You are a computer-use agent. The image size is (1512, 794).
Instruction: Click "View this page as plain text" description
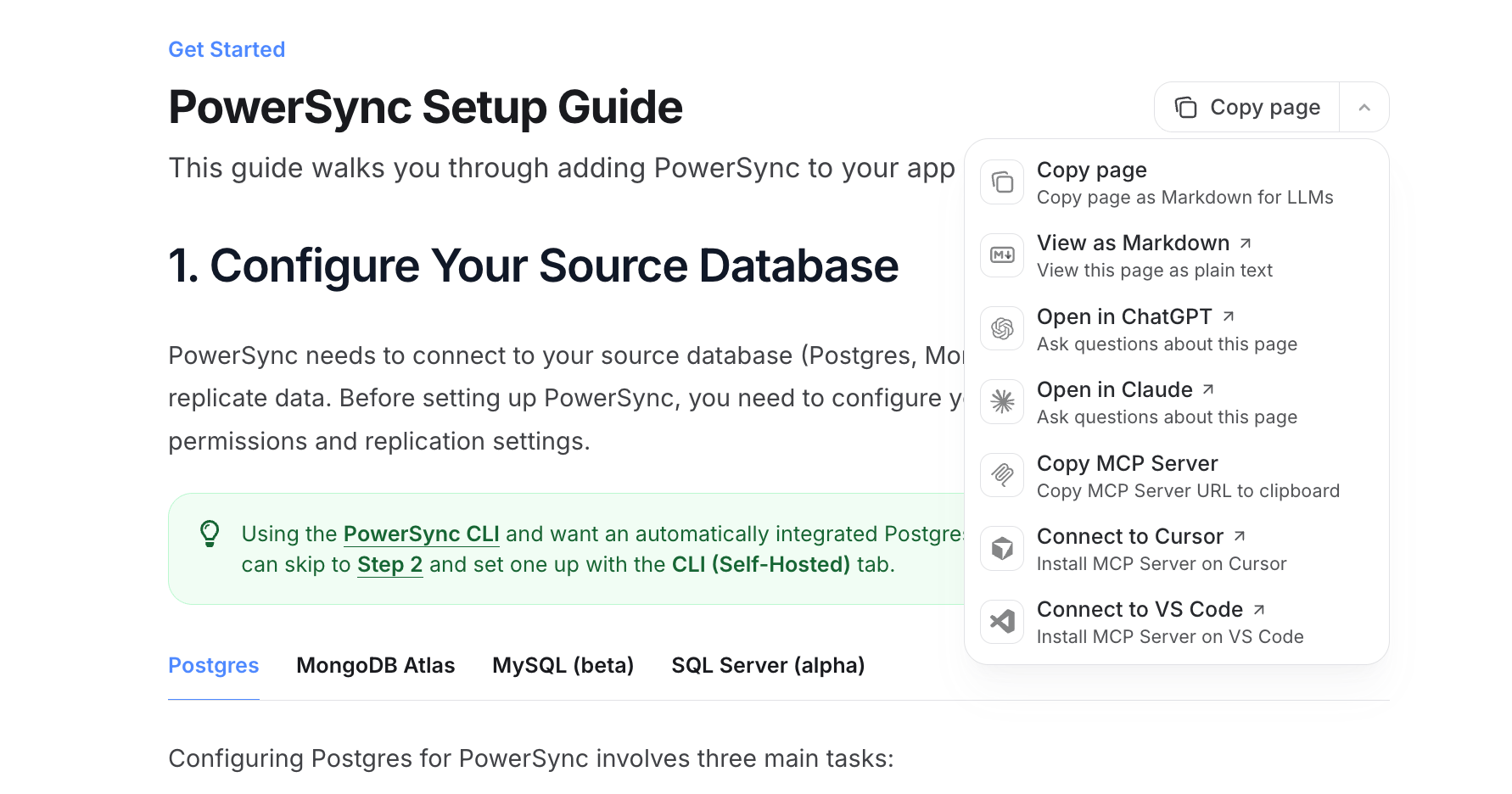1155,271
